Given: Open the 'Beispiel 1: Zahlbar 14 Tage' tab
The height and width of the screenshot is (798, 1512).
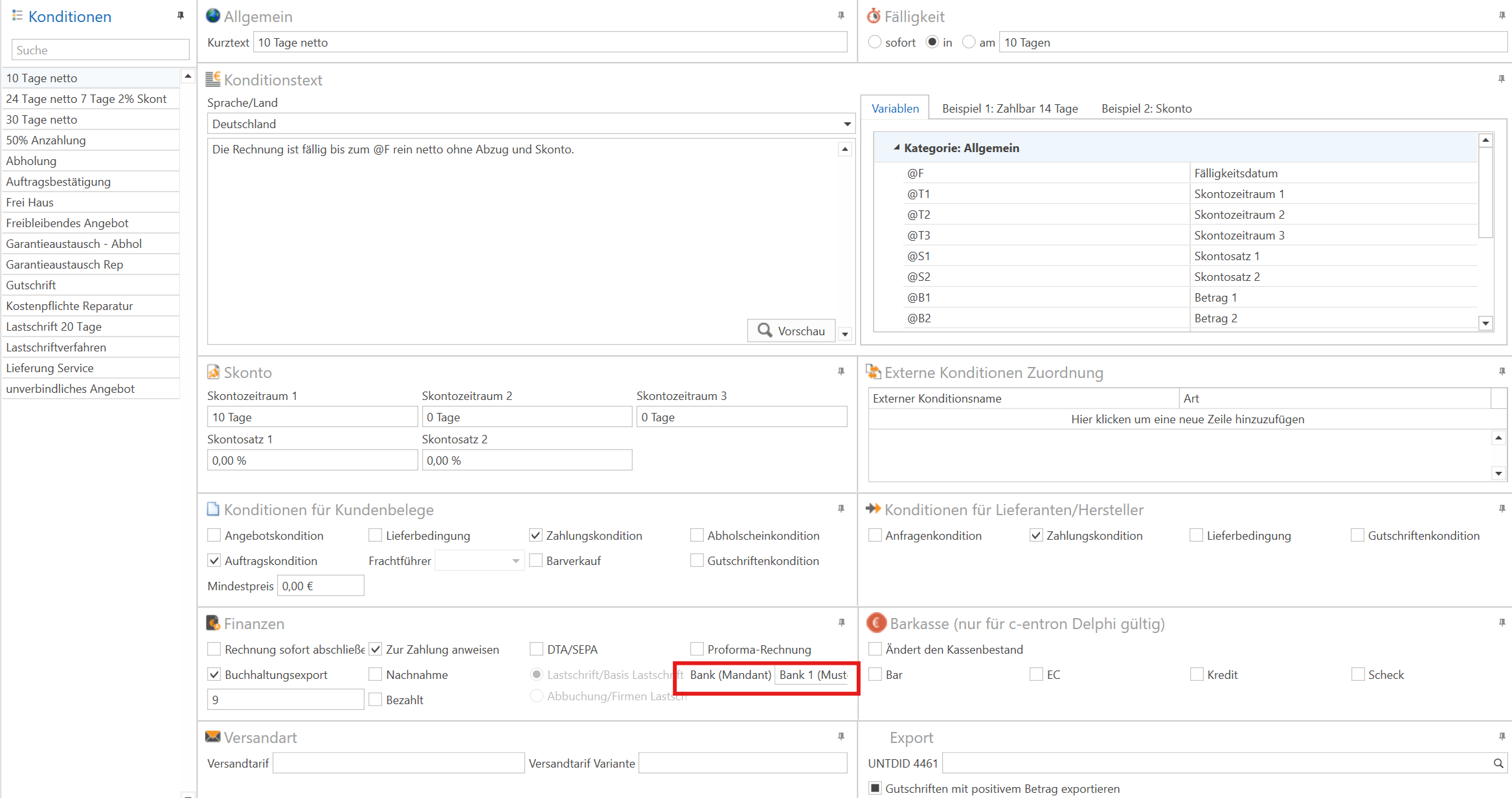Looking at the screenshot, I should click(1010, 108).
